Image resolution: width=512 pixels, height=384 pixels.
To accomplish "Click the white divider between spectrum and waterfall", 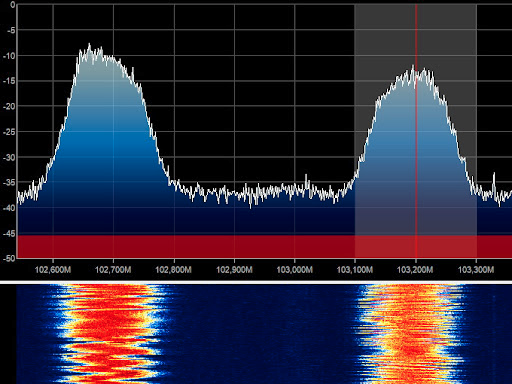I will 256,282.
